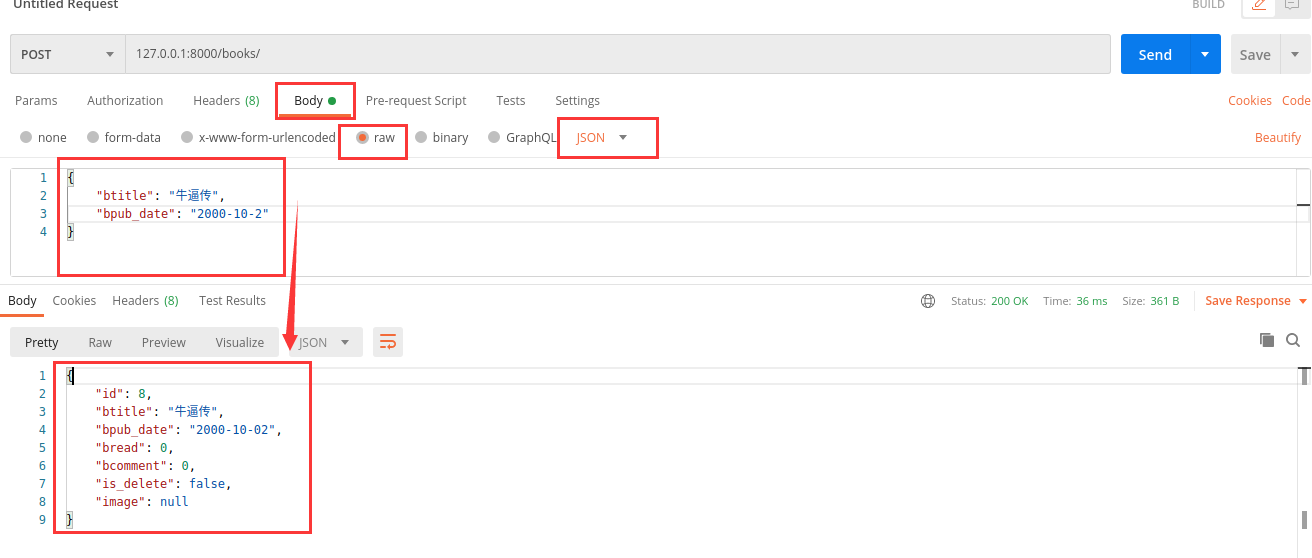
Task: Click the "bcomment": 0 response line
Action: (145, 466)
